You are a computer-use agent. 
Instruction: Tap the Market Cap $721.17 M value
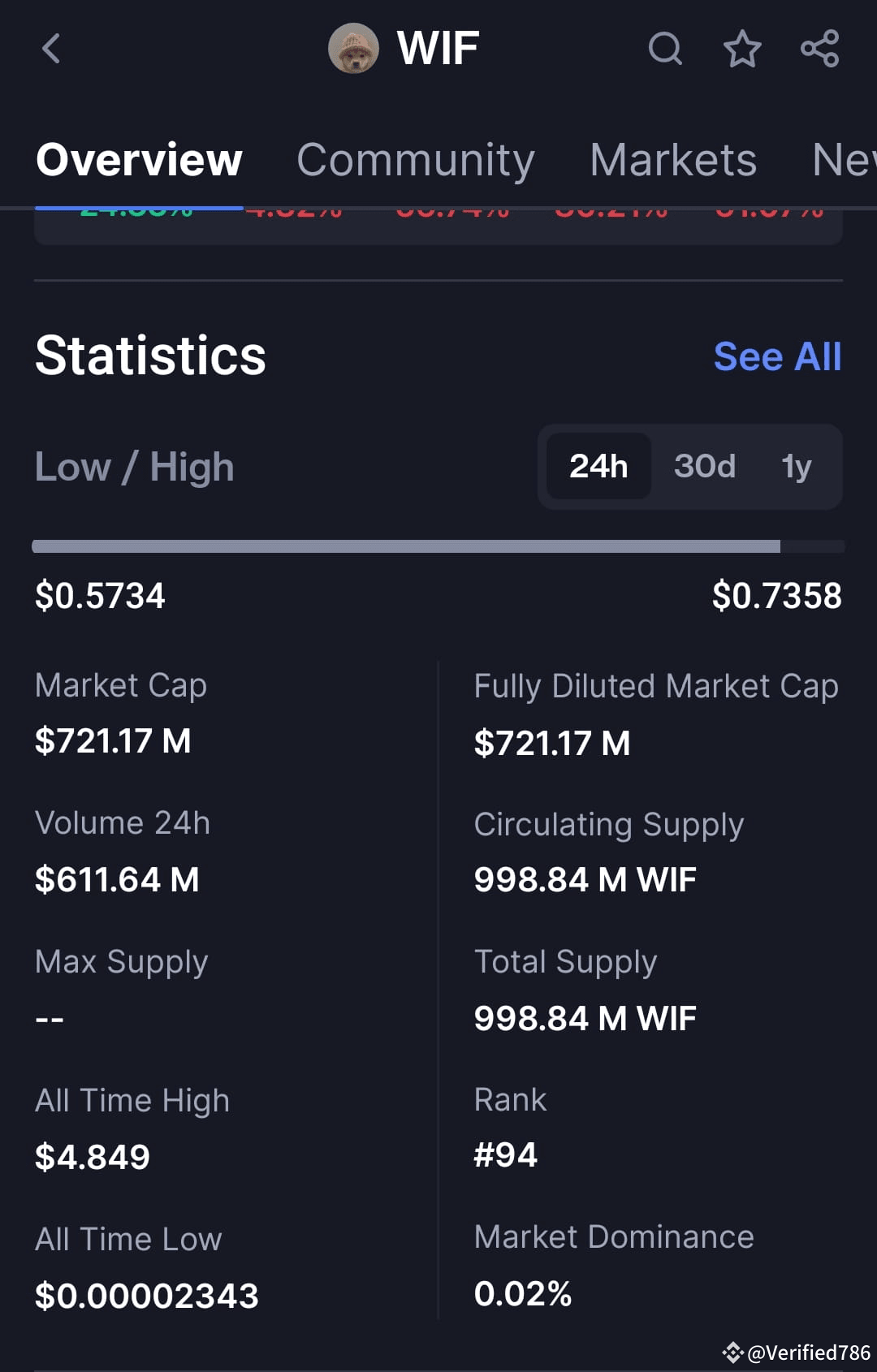pos(113,740)
